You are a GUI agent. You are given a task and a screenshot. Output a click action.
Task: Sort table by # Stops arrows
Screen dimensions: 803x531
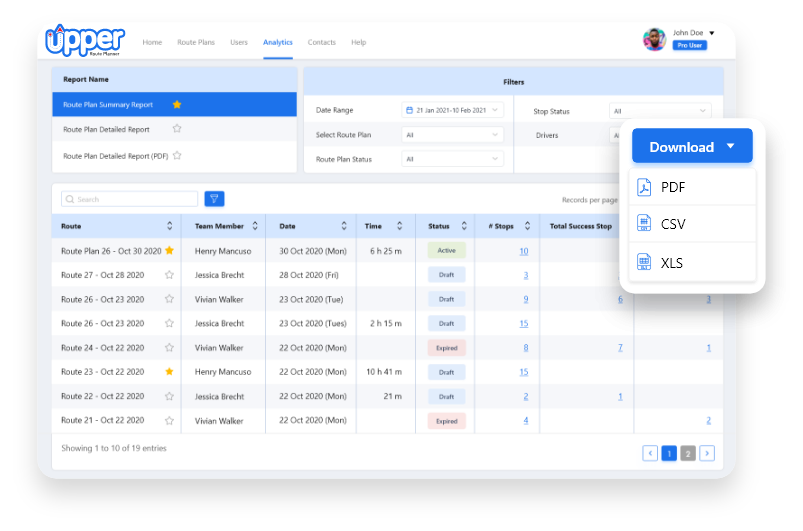[527, 226]
